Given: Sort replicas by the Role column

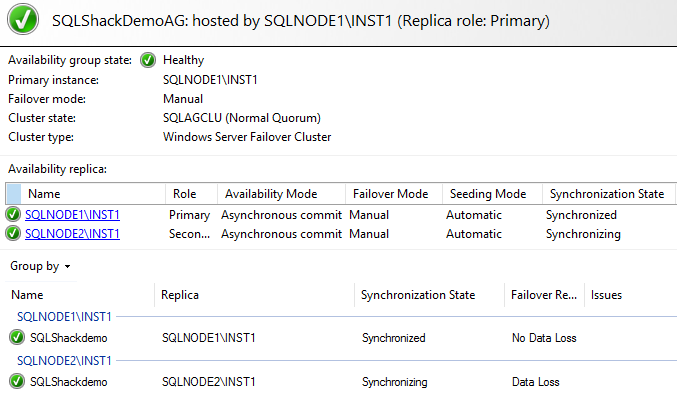Looking at the screenshot, I should pyautogui.click(x=185, y=194).
